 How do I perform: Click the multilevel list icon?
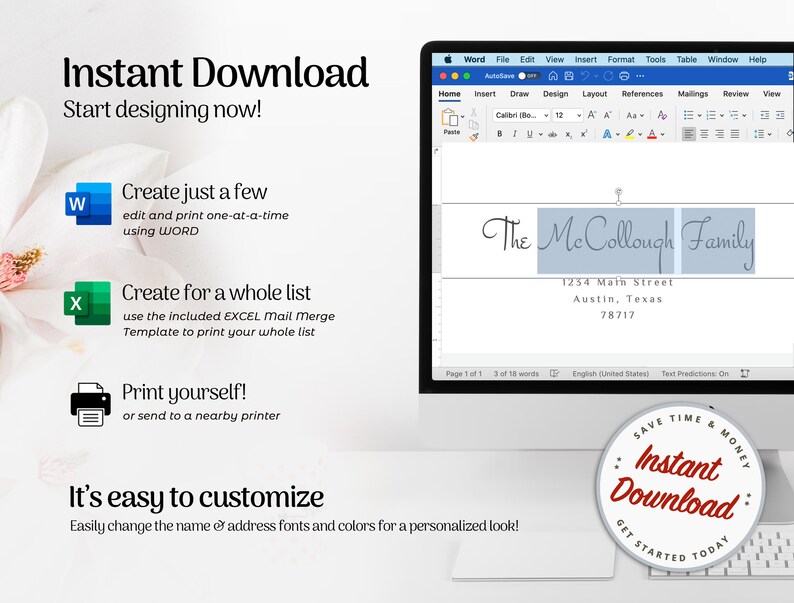(x=734, y=115)
